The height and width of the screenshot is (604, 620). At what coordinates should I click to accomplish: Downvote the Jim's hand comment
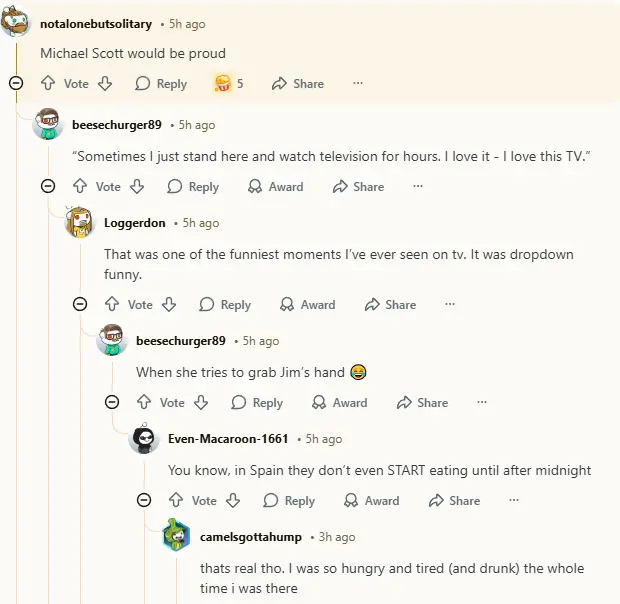(x=201, y=402)
